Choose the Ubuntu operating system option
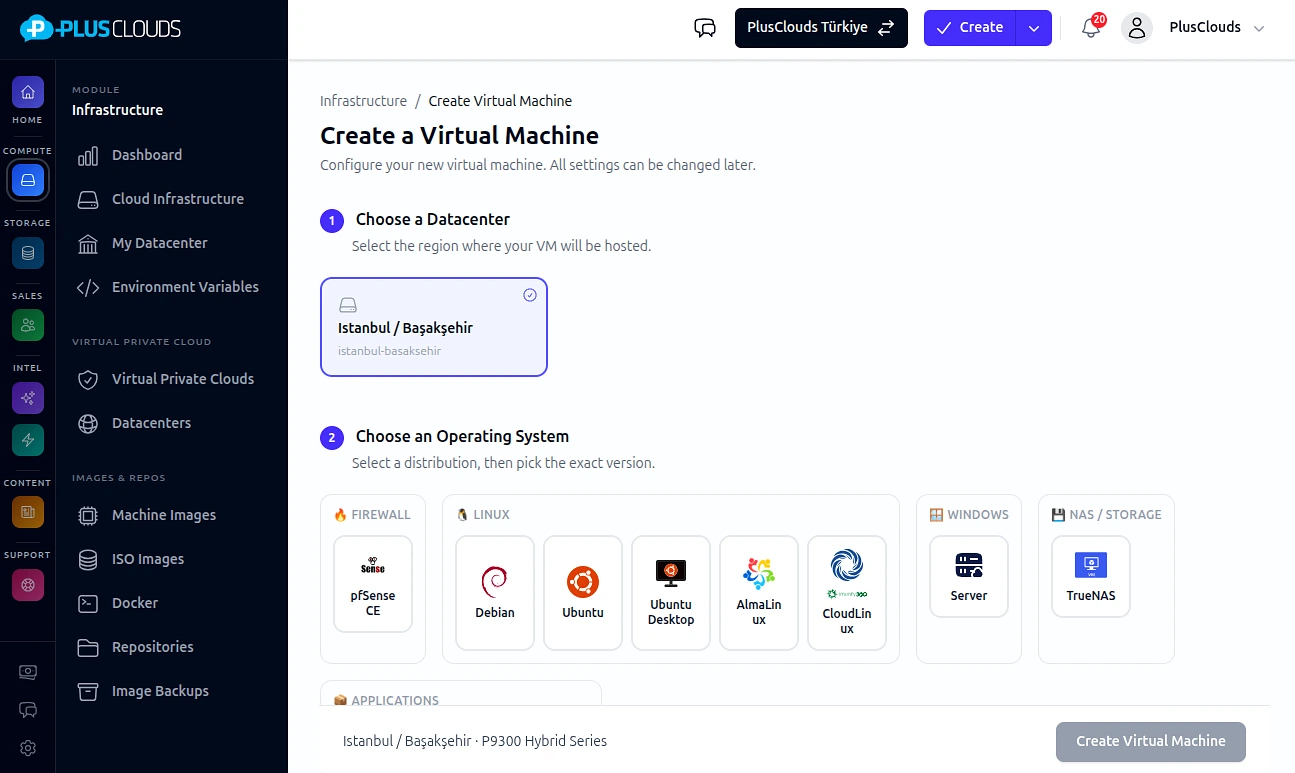The image size is (1295, 773). (x=583, y=593)
